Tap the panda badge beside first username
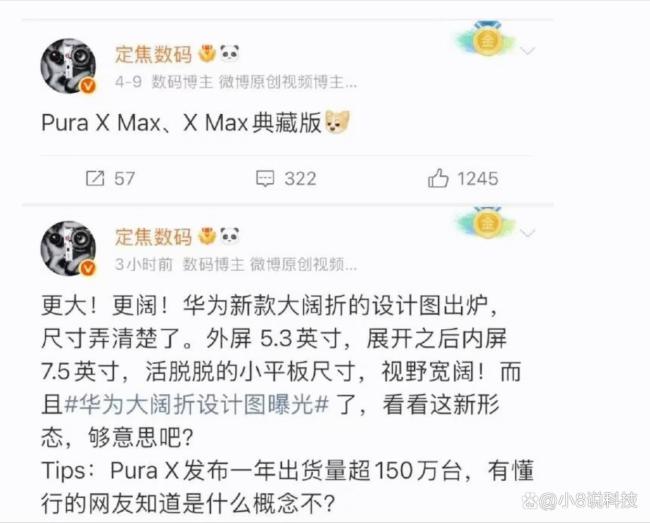Viewport: 650px width, 523px height. pyautogui.click(x=229, y=53)
